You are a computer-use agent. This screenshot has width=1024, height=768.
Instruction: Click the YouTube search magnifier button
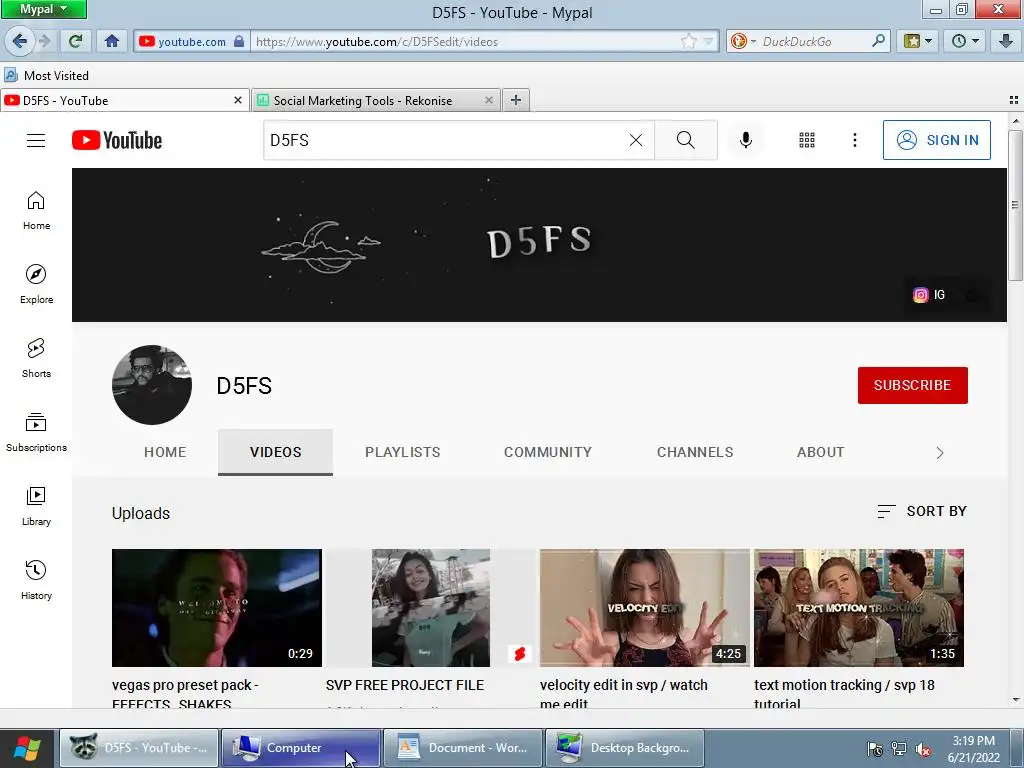[x=686, y=140]
